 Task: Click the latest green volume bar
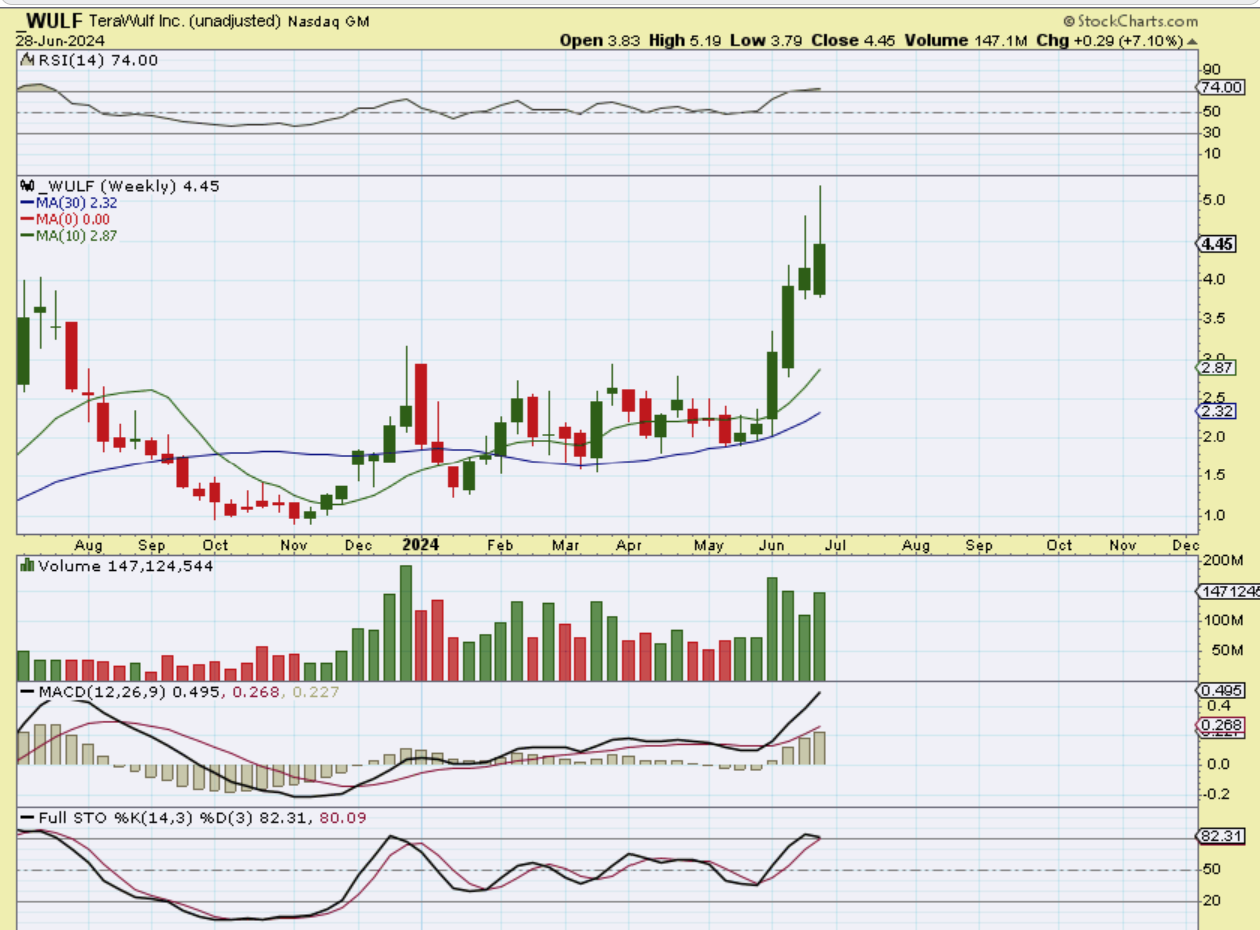pyautogui.click(x=820, y=636)
